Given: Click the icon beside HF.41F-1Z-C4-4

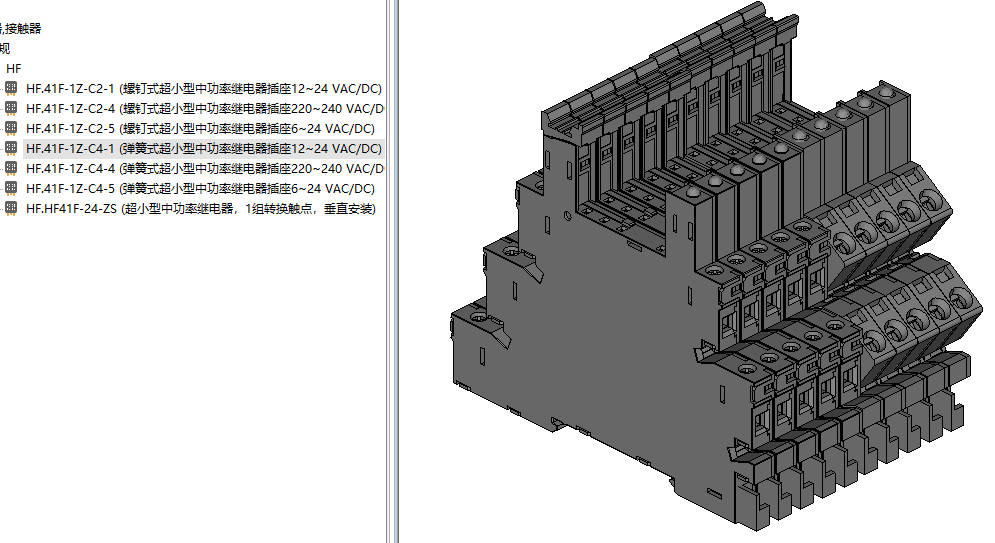Looking at the screenshot, I should [11, 168].
